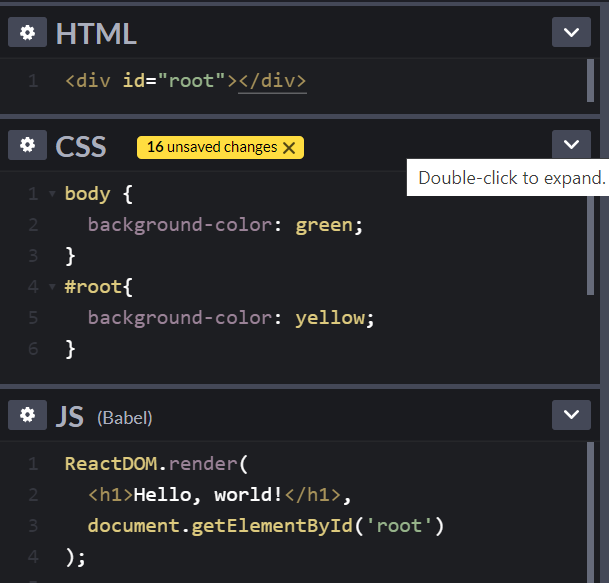Select the JS panel title

(x=69, y=416)
